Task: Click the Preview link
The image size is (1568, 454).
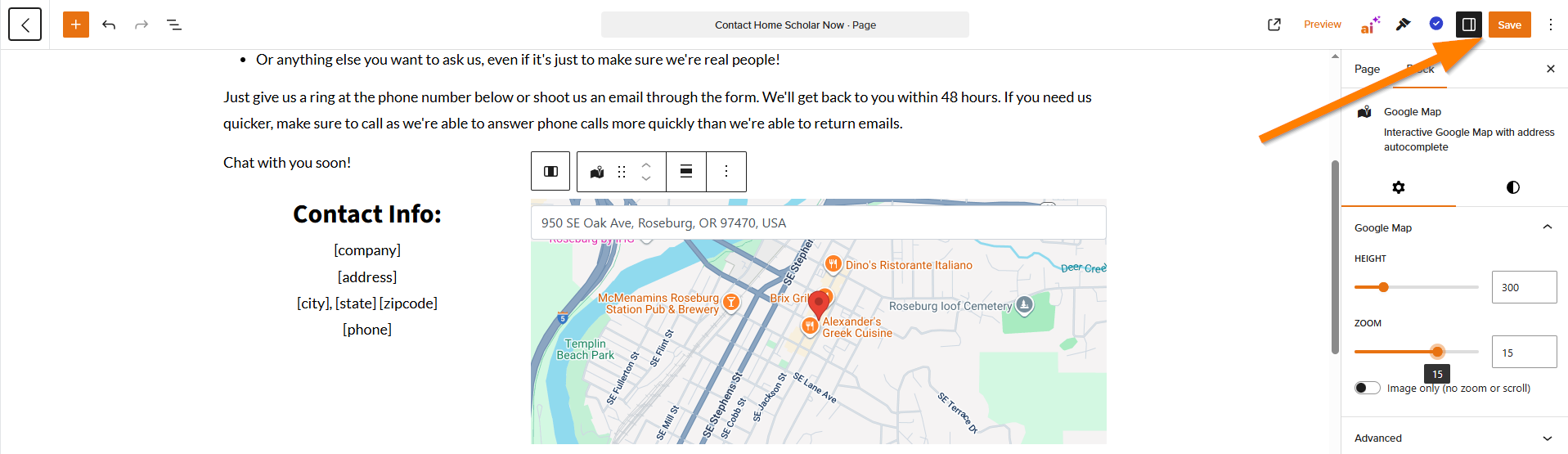Action: click(x=1322, y=25)
